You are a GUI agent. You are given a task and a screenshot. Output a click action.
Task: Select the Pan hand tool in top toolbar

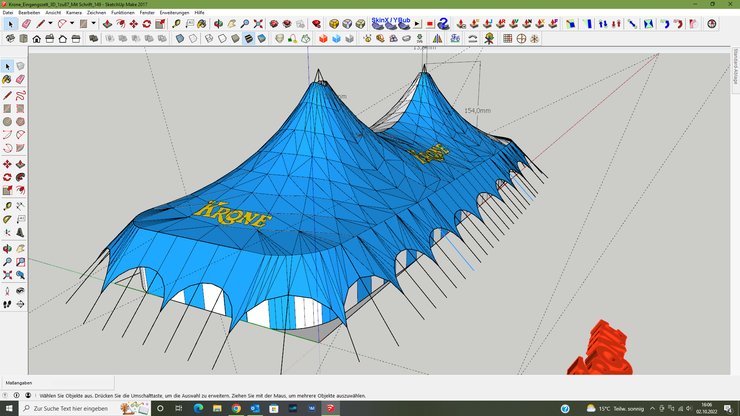(232, 24)
